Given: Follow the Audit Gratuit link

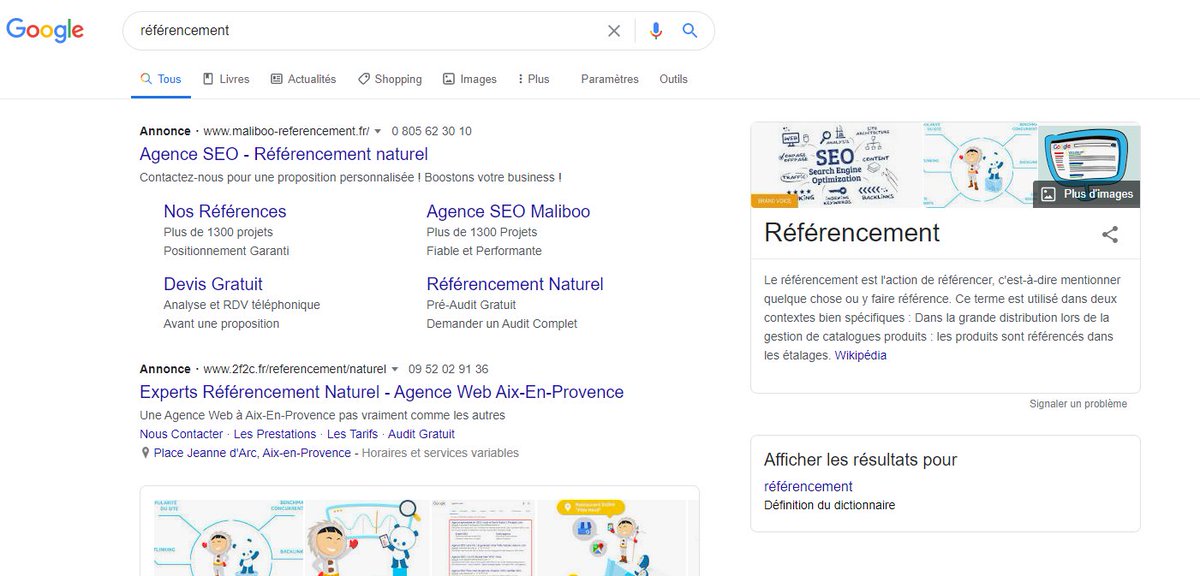Looking at the screenshot, I should 421,434.
